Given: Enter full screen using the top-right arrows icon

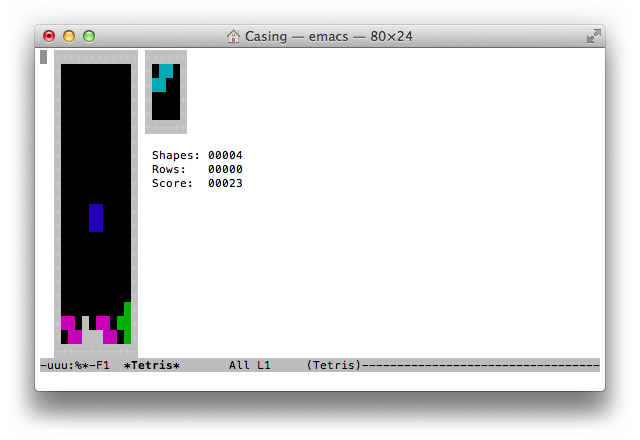Looking at the screenshot, I should (593, 36).
